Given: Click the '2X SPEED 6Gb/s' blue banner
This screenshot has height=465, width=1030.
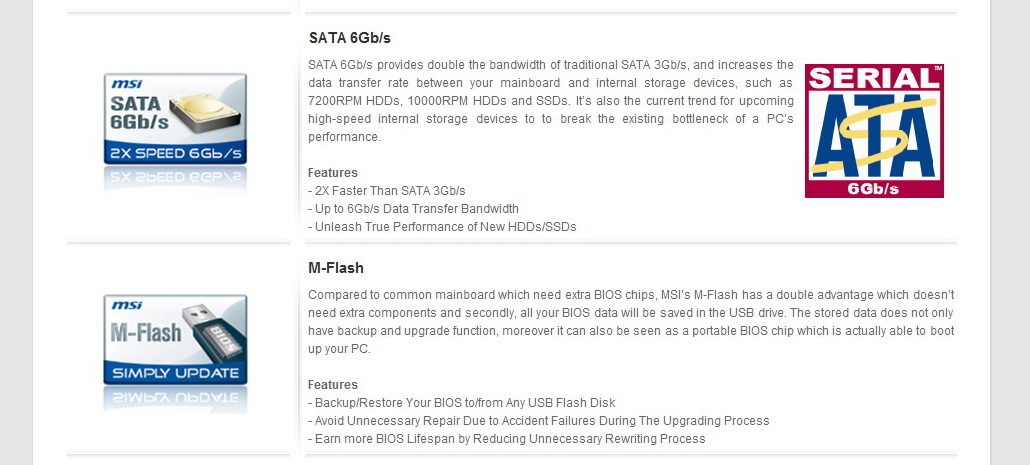Looking at the screenshot, I should 176,153.
